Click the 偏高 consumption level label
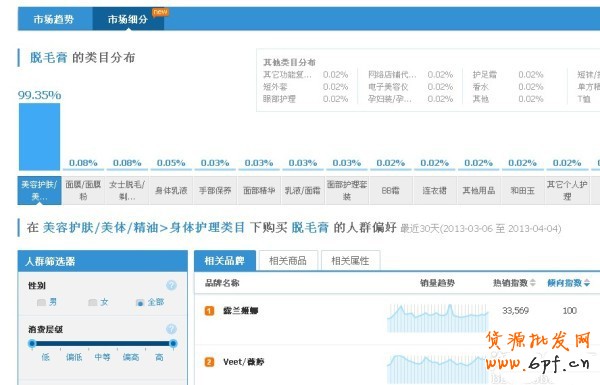This screenshot has height=385, width=600. 131,357
